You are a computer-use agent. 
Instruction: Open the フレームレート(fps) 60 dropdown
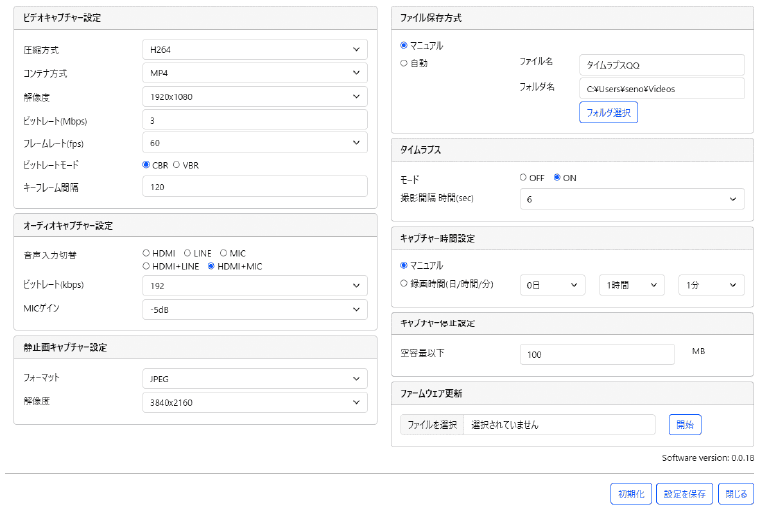254,143
